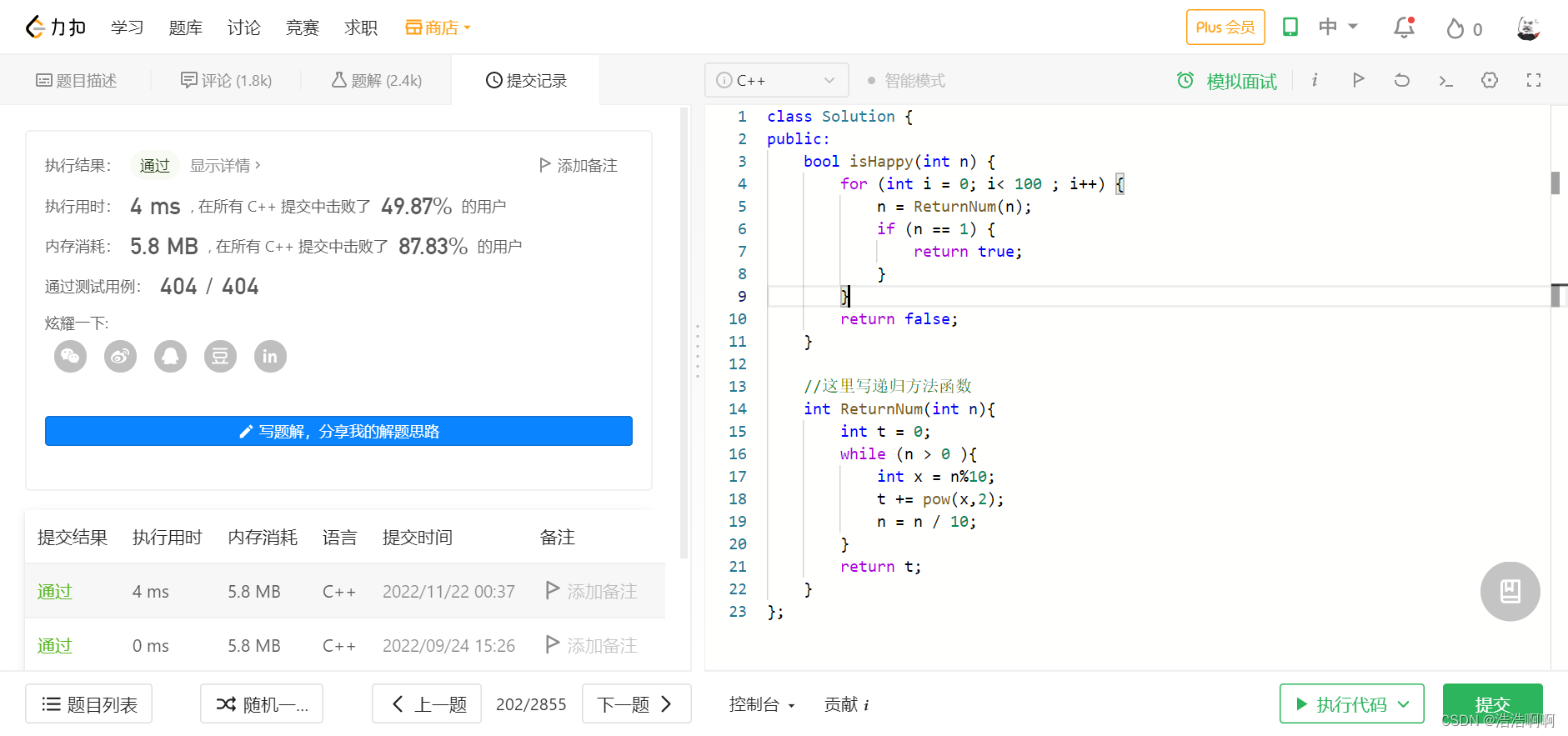
Task: Reset code with the restore icon
Action: coord(1402,80)
